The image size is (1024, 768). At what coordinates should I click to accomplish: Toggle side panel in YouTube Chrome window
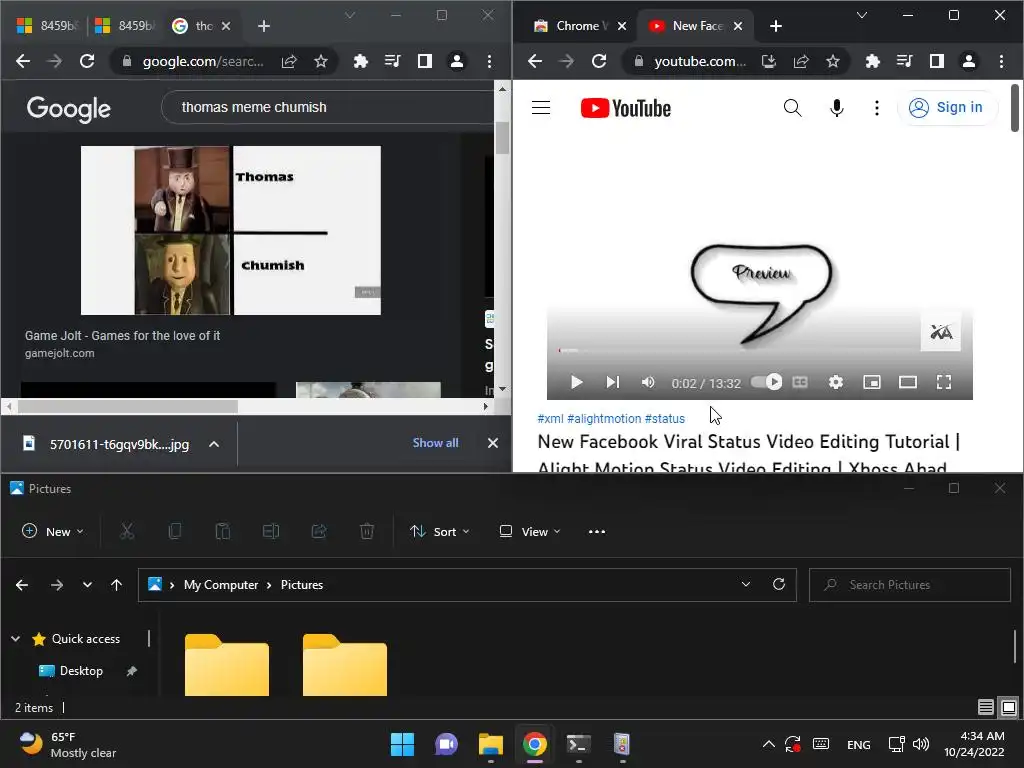coord(936,61)
